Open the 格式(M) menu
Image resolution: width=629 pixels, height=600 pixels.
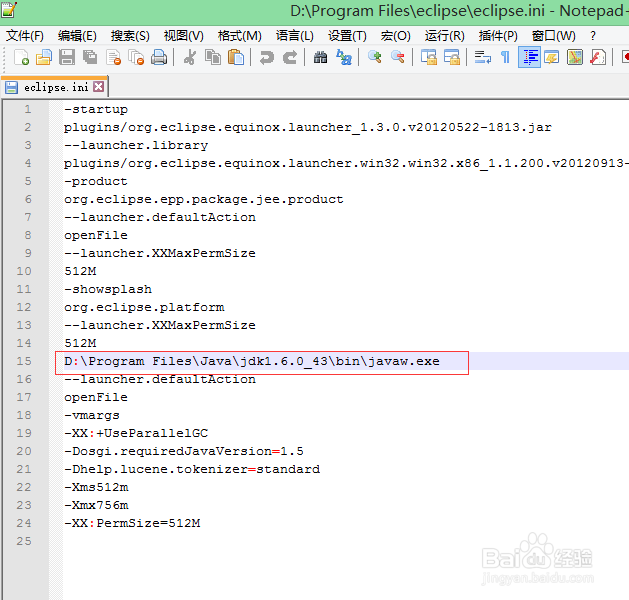point(239,36)
